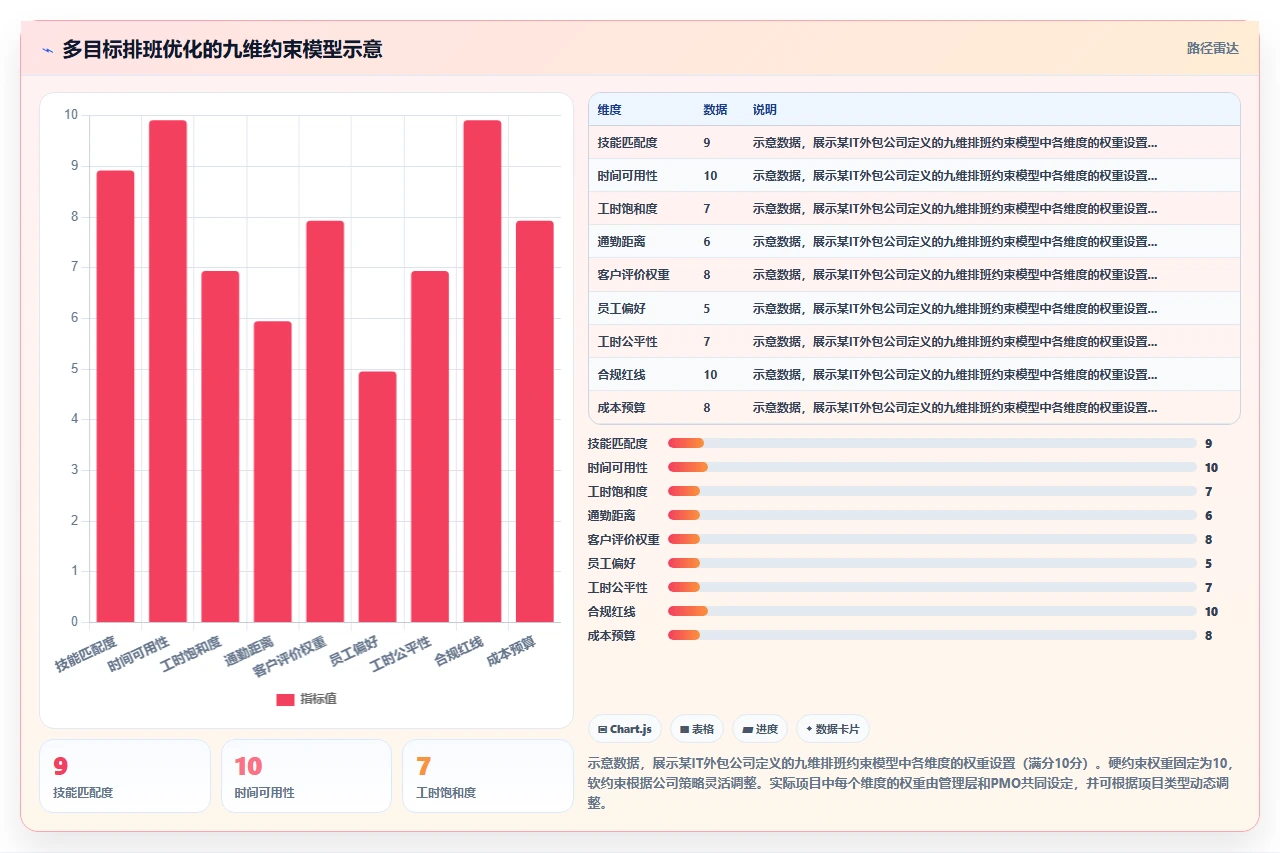Image resolution: width=1280 pixels, height=853 pixels.
Task: Click value 5 in the 员工偏好 table row
Action: pos(707,308)
